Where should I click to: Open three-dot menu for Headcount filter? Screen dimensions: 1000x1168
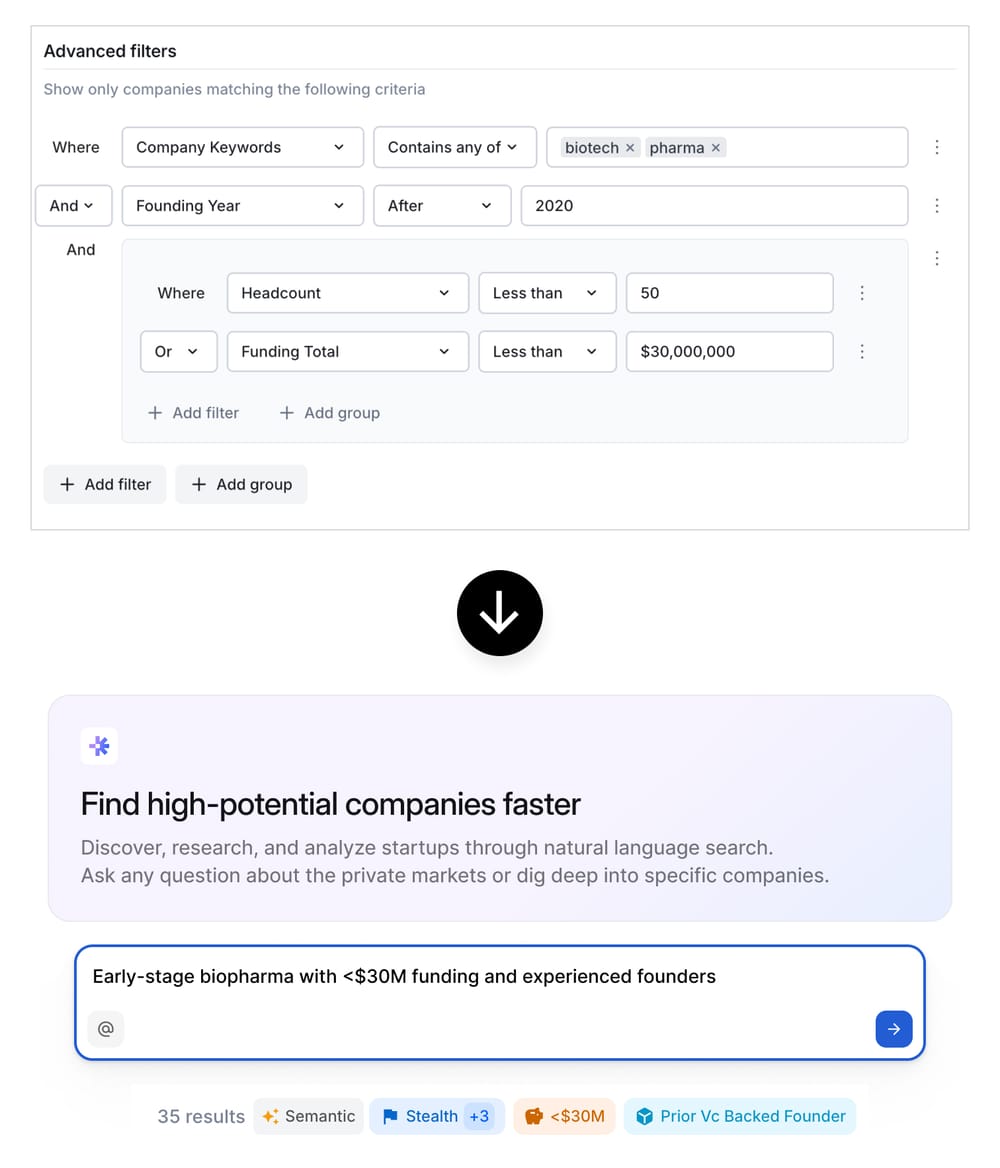(862, 293)
